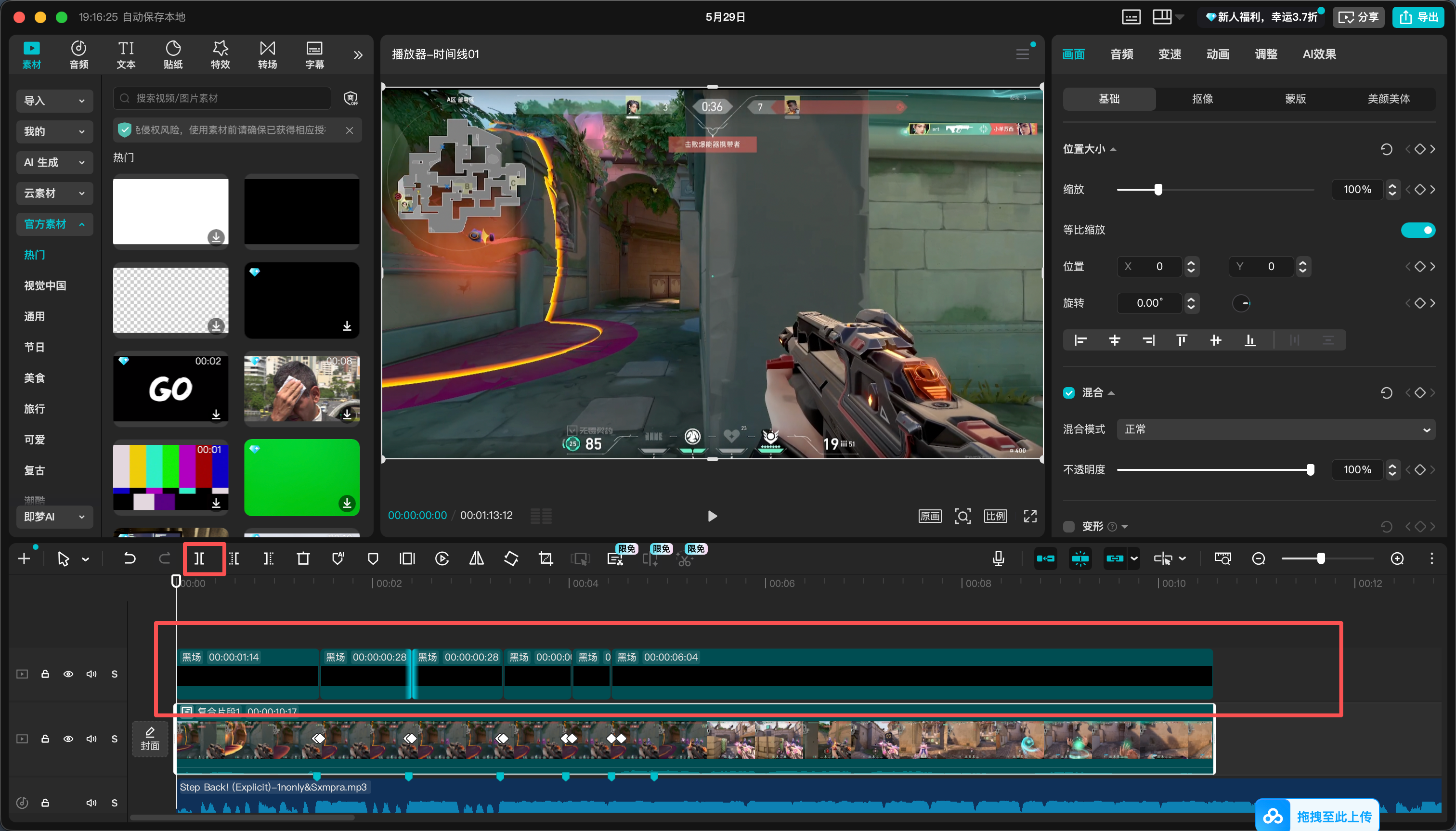Click the undo arrow in timeline toolbar
Viewport: 1456px width, 831px height.
(x=130, y=559)
